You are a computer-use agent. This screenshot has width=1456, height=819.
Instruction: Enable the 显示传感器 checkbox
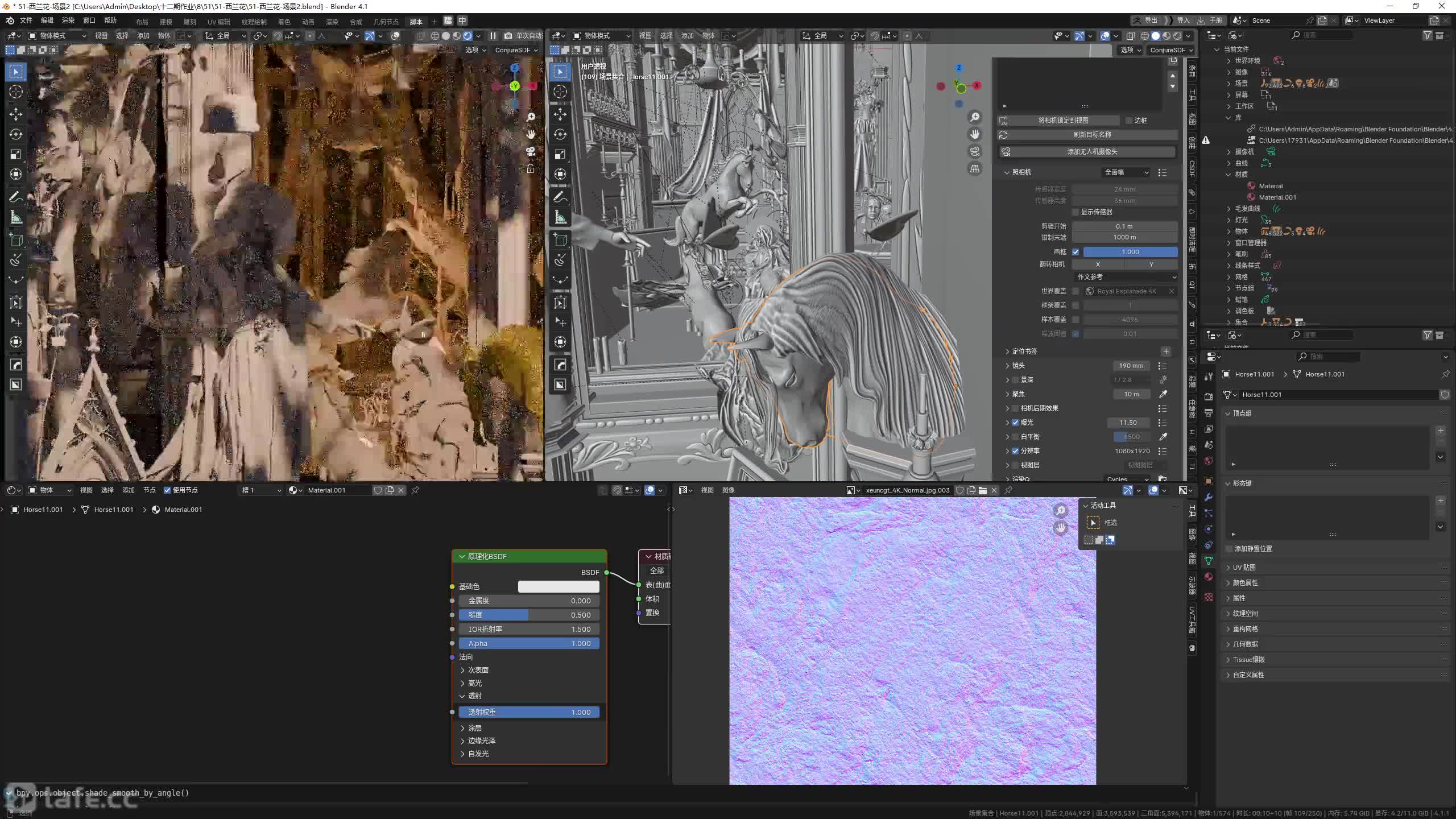1076,212
